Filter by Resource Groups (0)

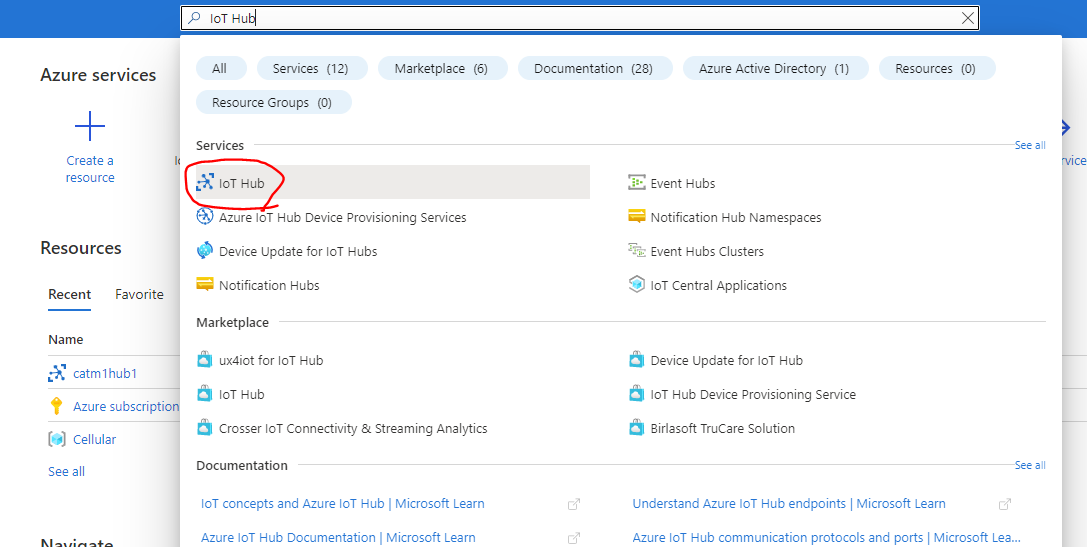tap(272, 103)
